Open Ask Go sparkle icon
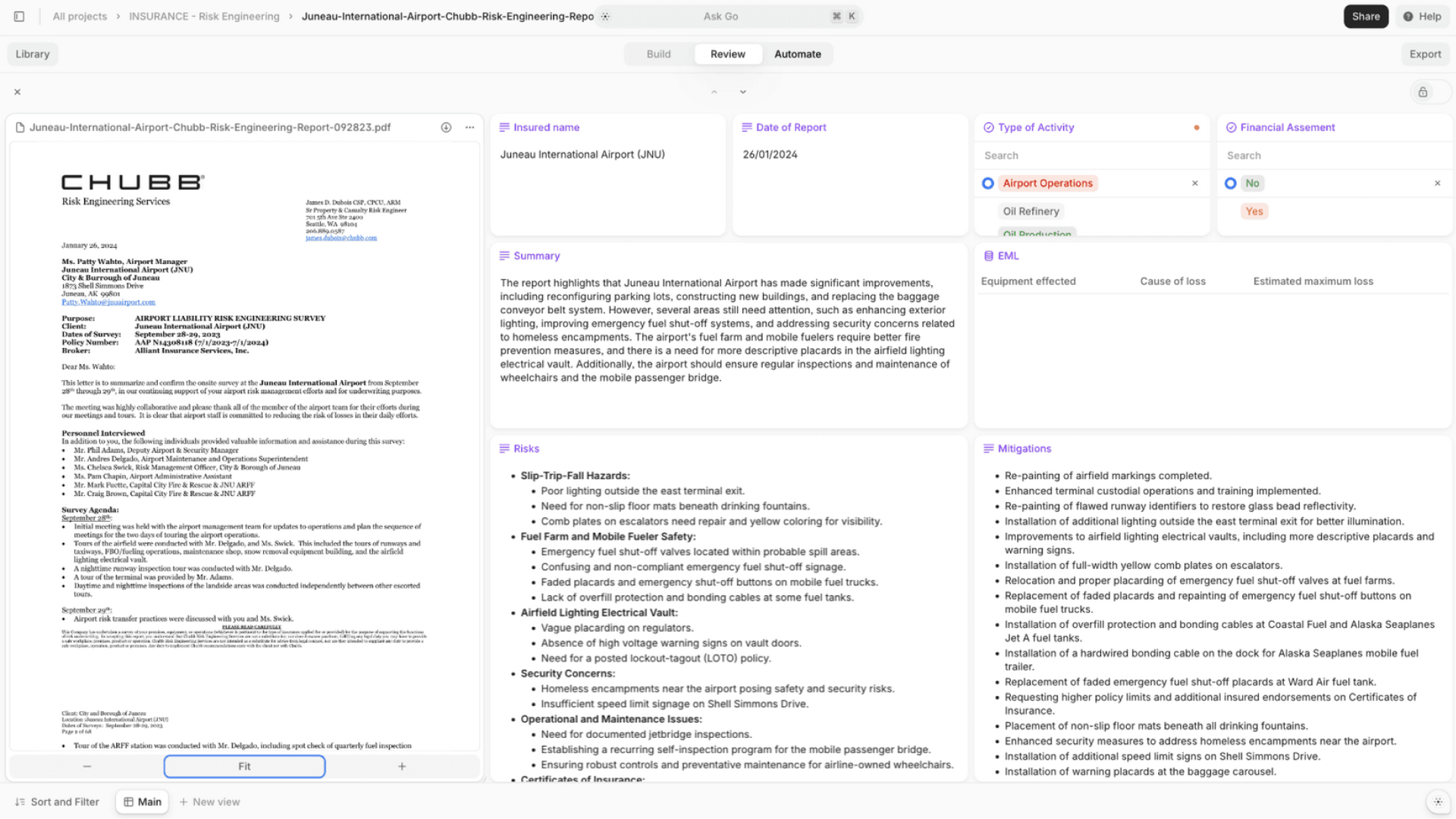Screen dimensions: 1456x819 point(605,16)
